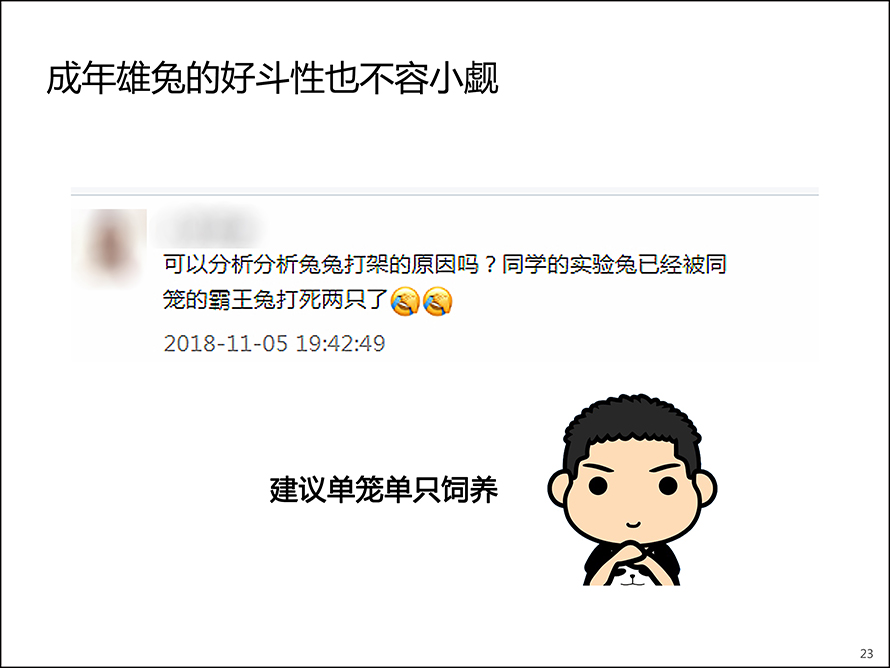The height and width of the screenshot is (668, 890).
Task: Select the bold text 建议单笼单只饲养
Action: pos(384,490)
